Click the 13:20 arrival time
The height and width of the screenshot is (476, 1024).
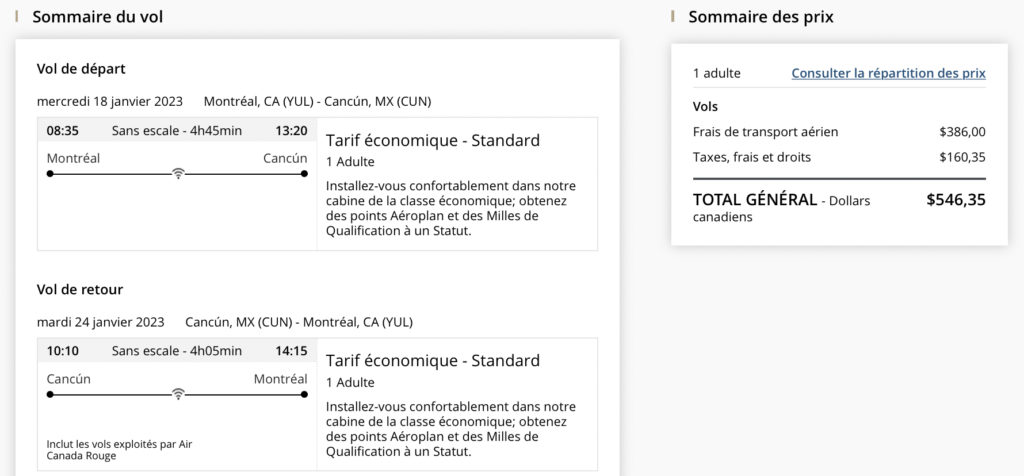pos(291,130)
